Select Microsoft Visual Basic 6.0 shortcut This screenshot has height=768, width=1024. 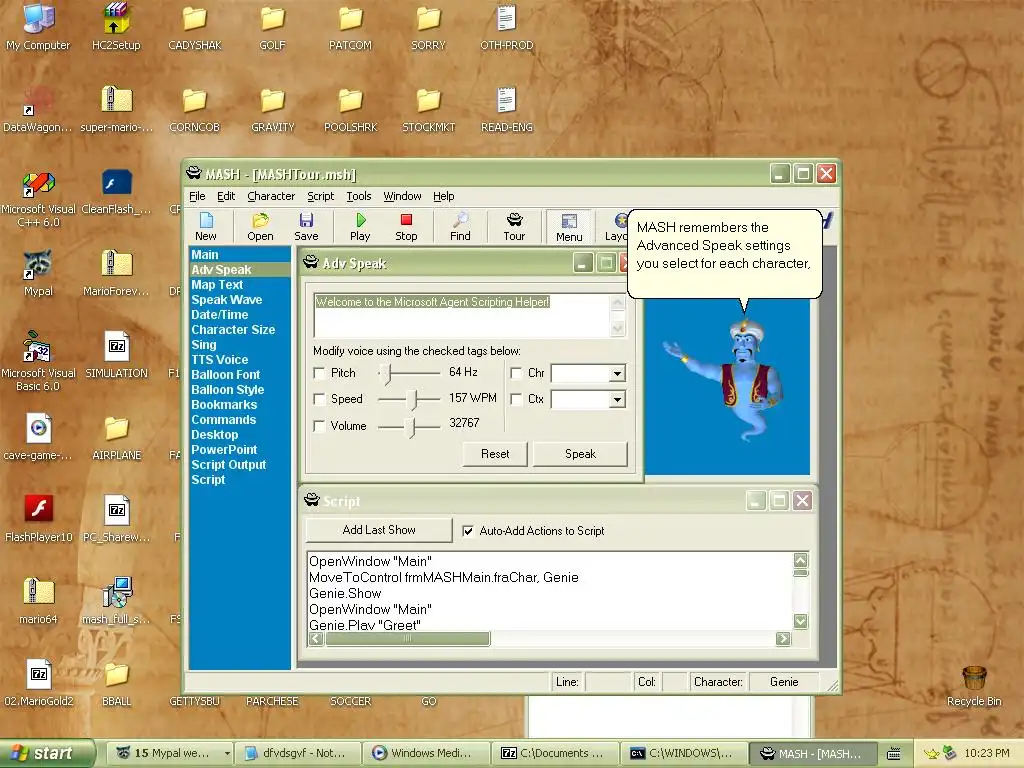38,361
